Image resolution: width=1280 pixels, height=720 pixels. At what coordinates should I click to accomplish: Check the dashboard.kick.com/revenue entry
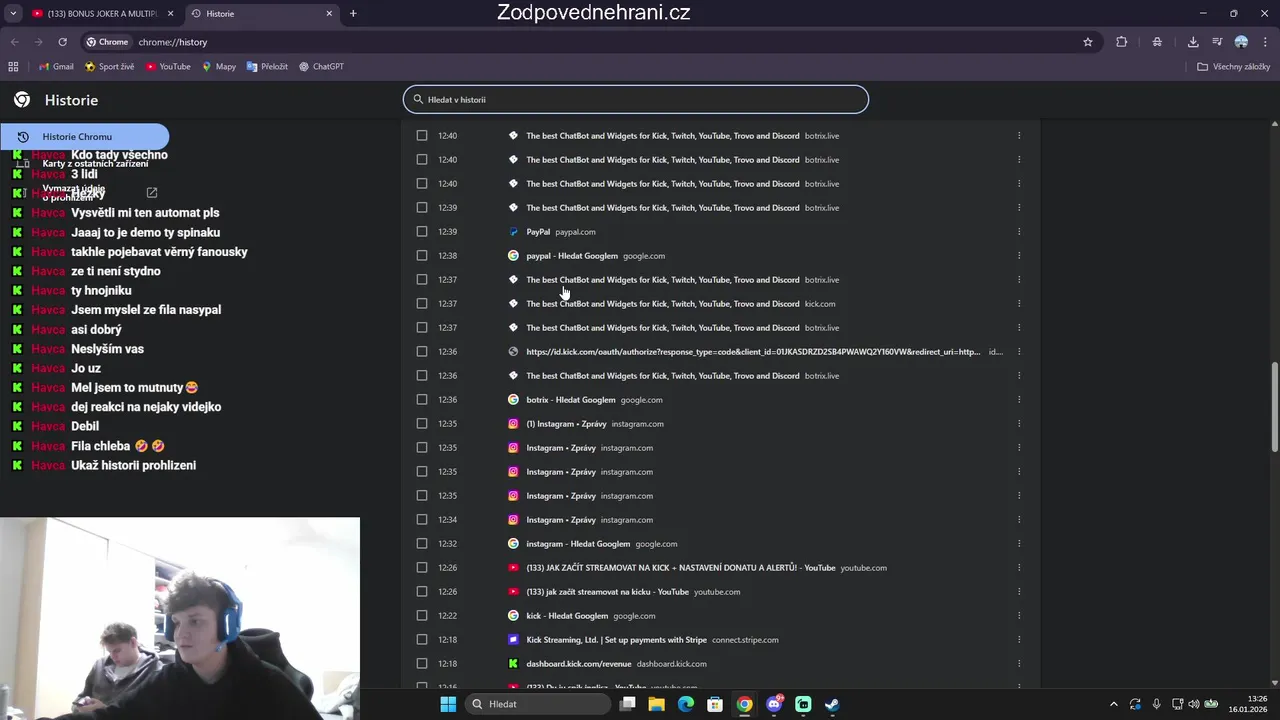[x=422, y=664]
